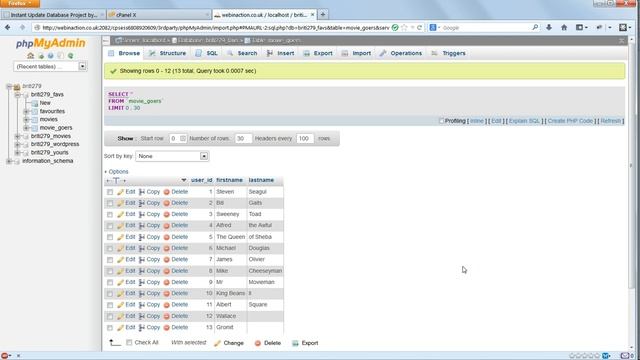Switch to the SQL tab

point(207,53)
